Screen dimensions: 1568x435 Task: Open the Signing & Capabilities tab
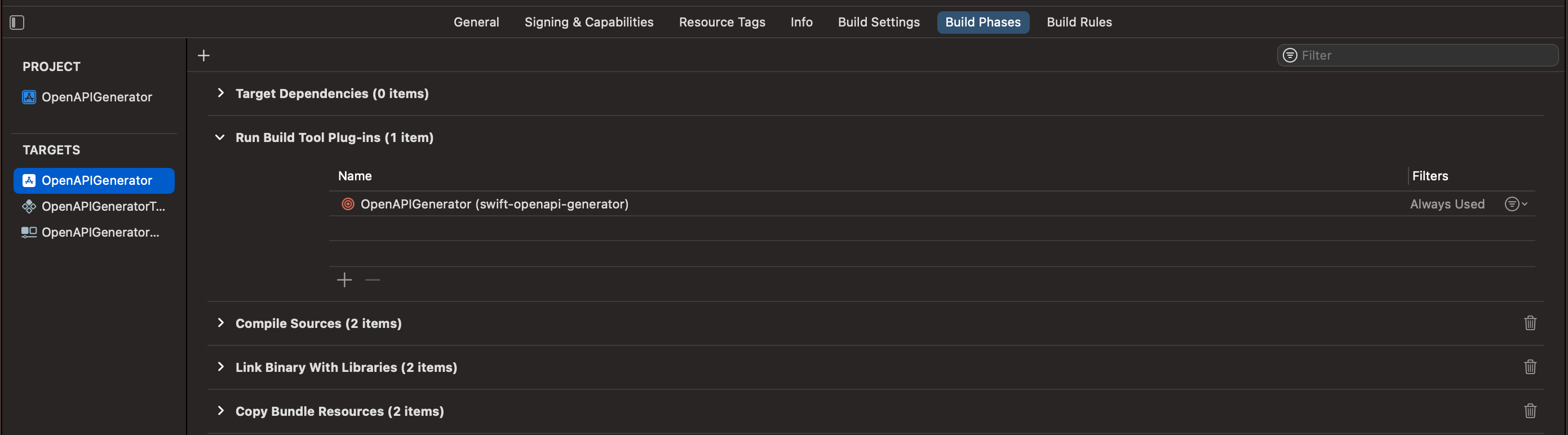588,23
